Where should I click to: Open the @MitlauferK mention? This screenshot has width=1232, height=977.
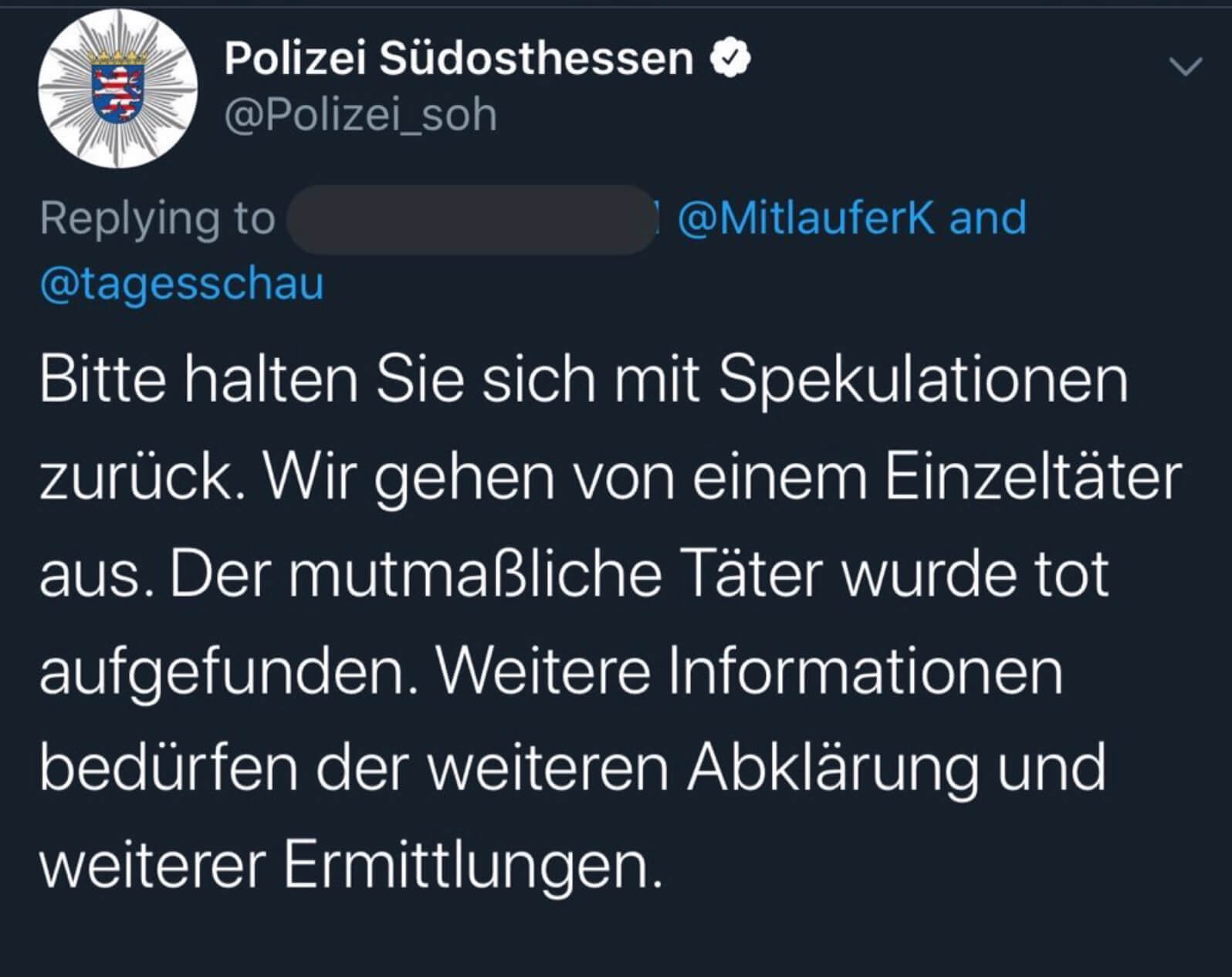[805, 218]
